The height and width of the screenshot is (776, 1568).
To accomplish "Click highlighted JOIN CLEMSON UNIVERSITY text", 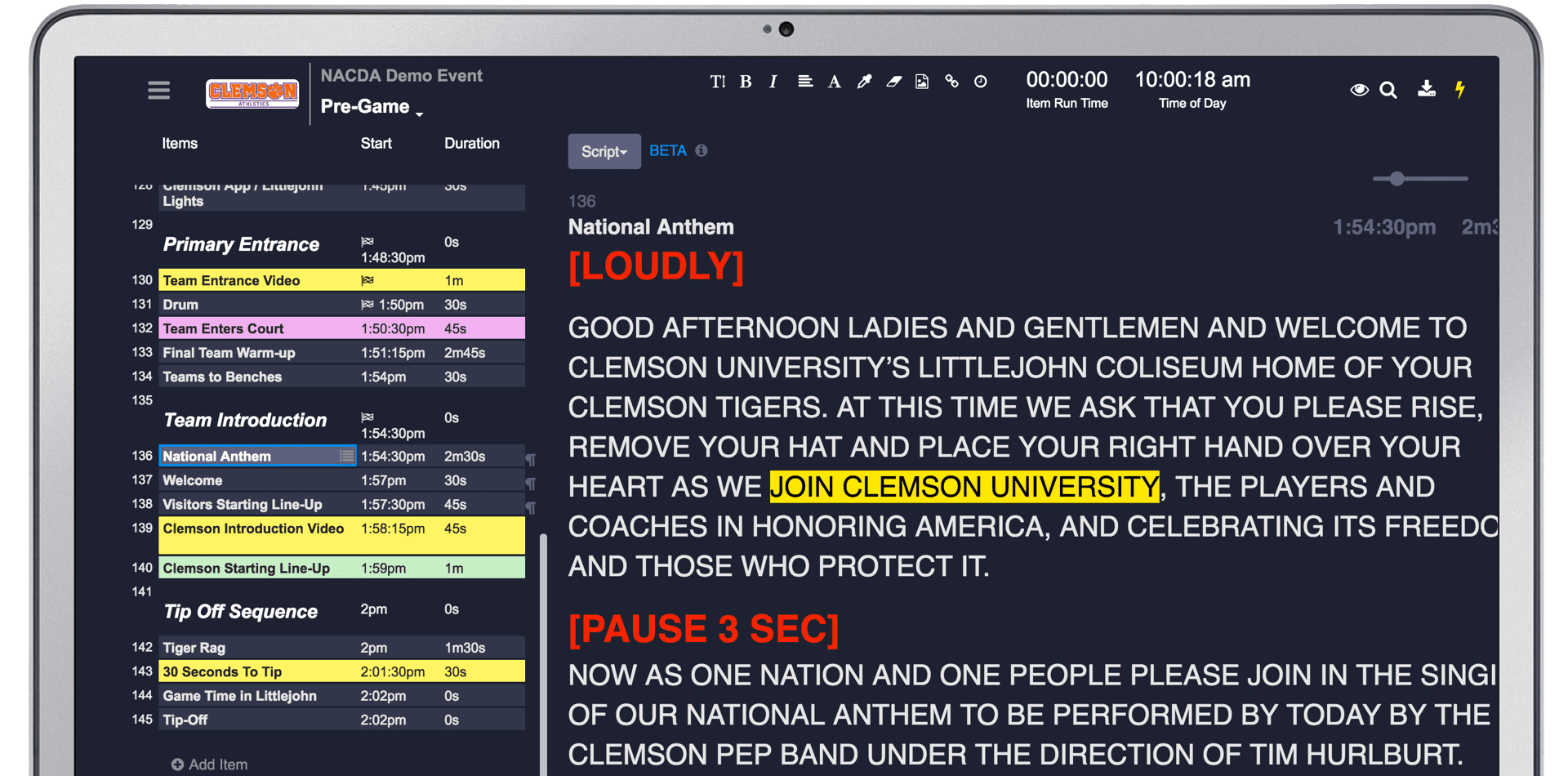I will 964,487.
